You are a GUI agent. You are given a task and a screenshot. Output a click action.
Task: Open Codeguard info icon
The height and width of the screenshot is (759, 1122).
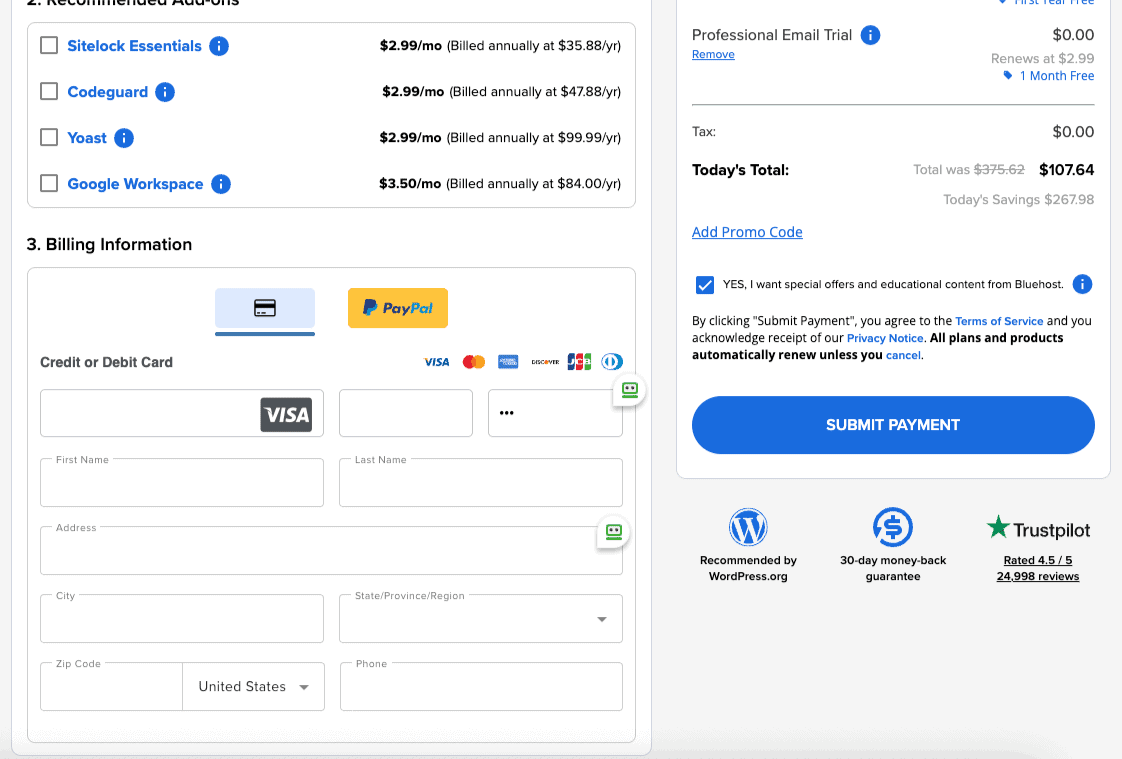coord(165,92)
